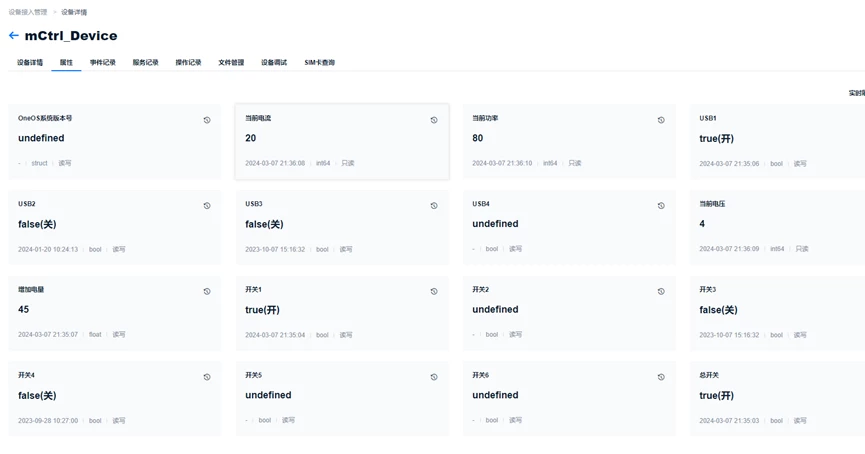View history of 当前电流 property
865x454 pixels.
434,120
